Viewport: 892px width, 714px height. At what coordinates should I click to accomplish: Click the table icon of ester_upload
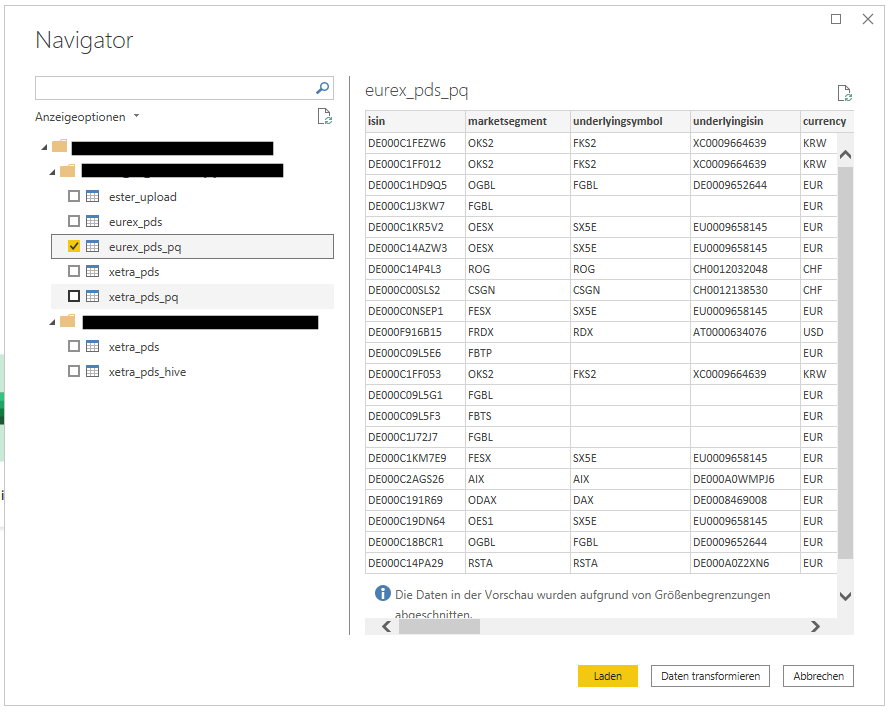(92, 196)
